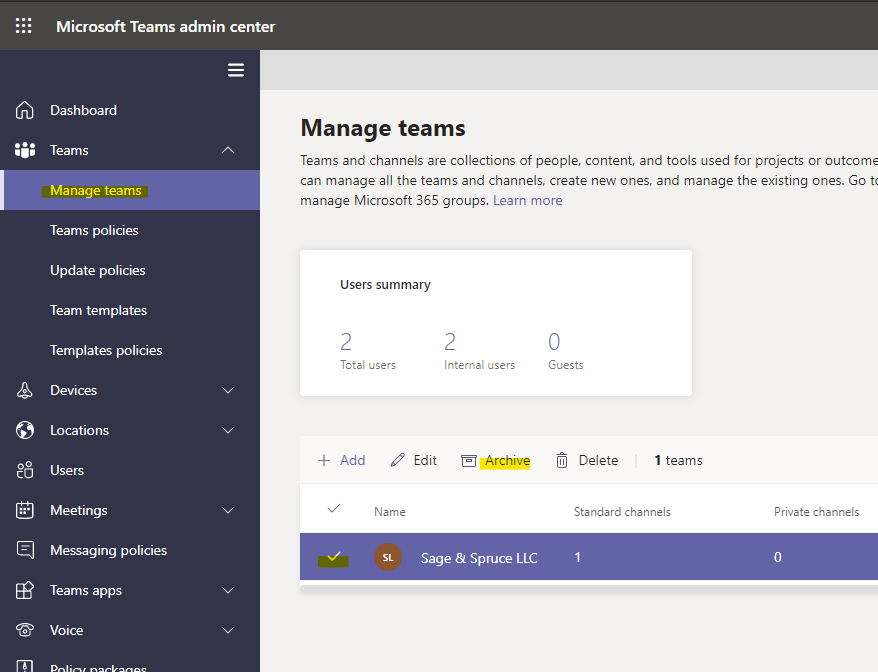Click the Total users count of 2
878x672 pixels.
[x=346, y=342]
